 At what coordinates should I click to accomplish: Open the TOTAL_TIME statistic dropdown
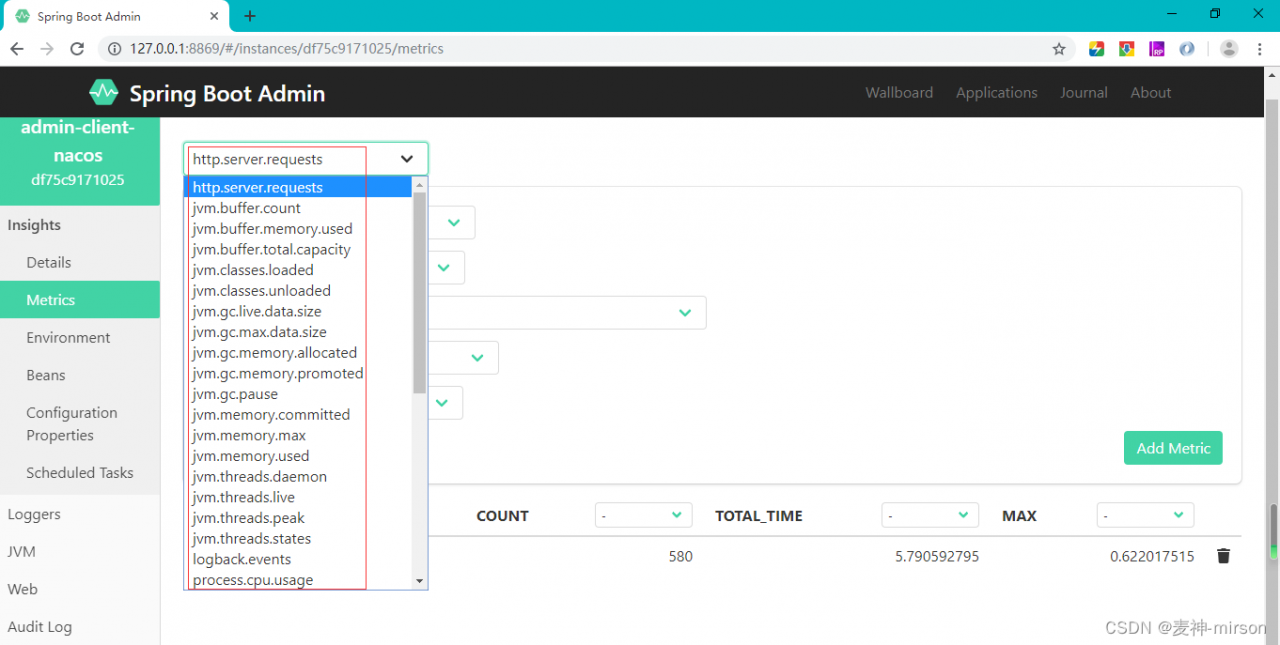click(x=930, y=516)
